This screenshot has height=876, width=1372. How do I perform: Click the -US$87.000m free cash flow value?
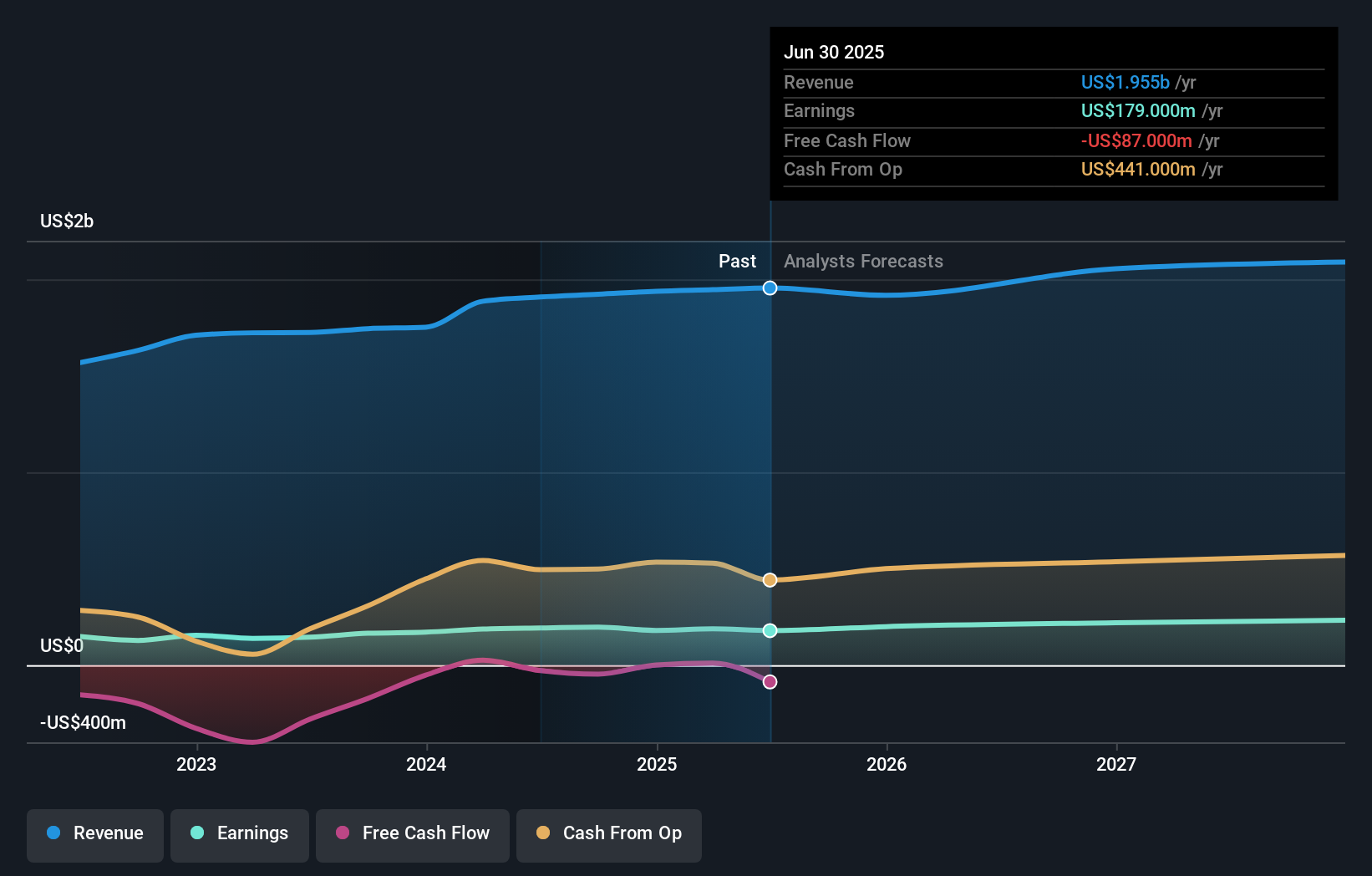[x=1136, y=141]
